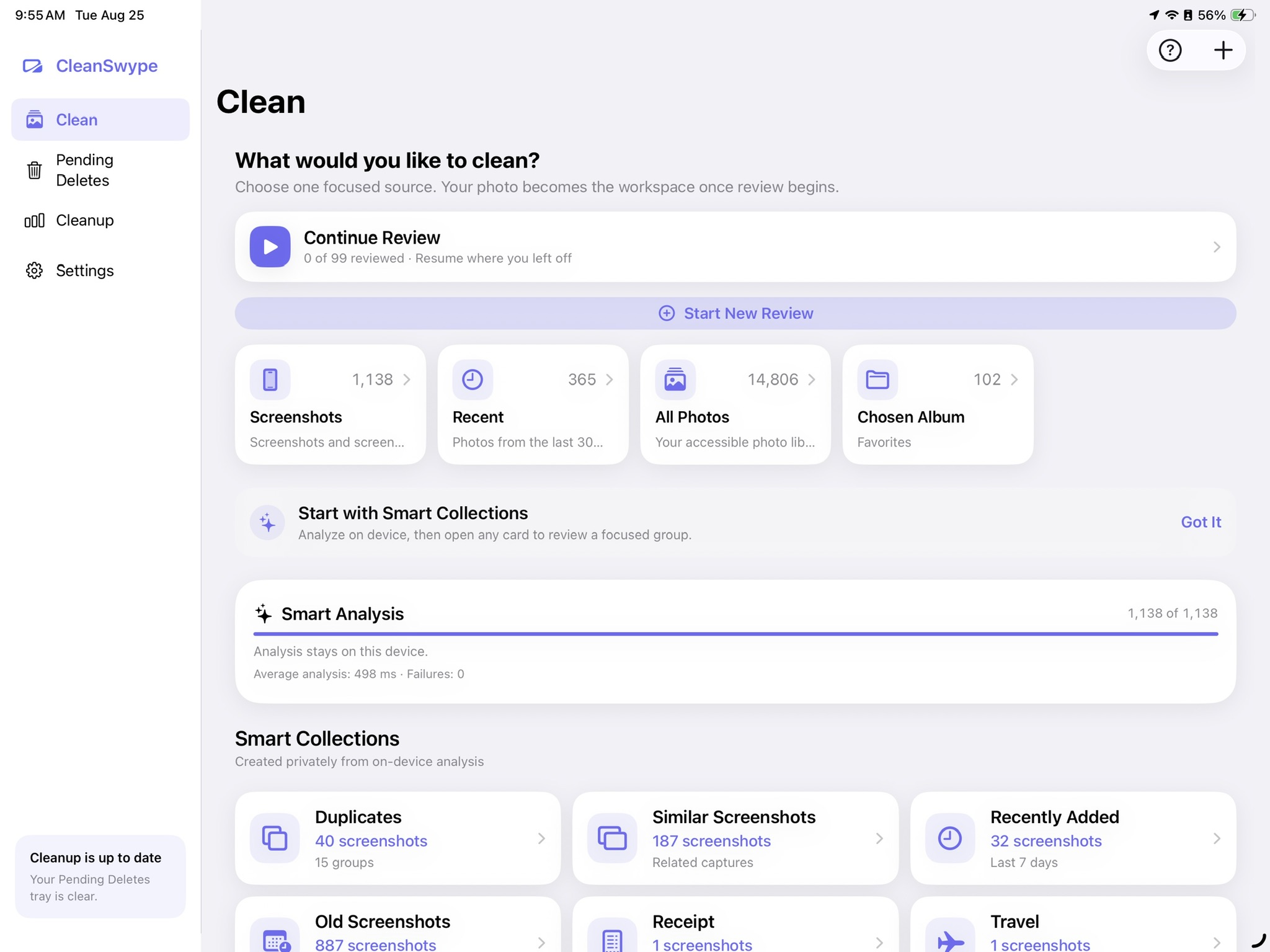The width and height of the screenshot is (1270, 952).
Task: Click the Recent clock icon
Action: [x=473, y=380]
